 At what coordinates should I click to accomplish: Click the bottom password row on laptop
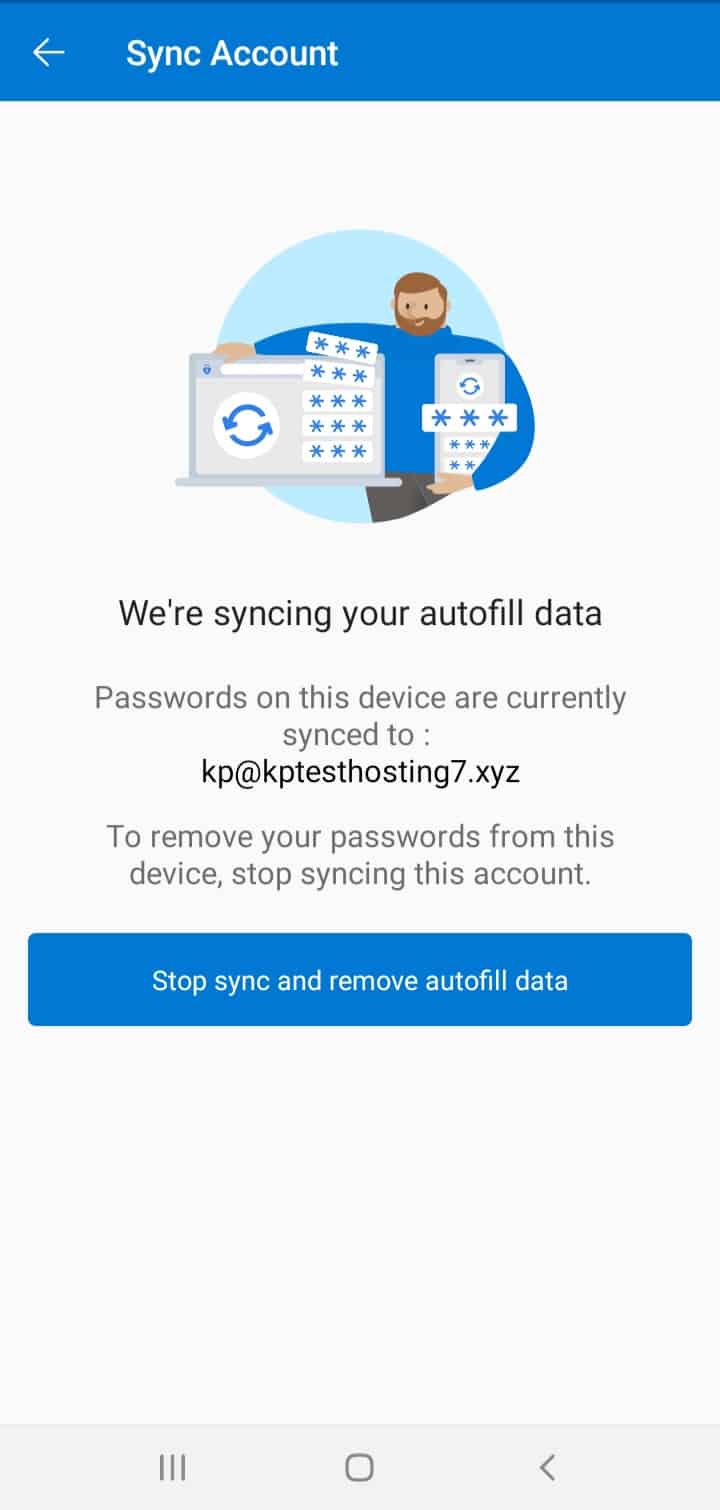(337, 452)
